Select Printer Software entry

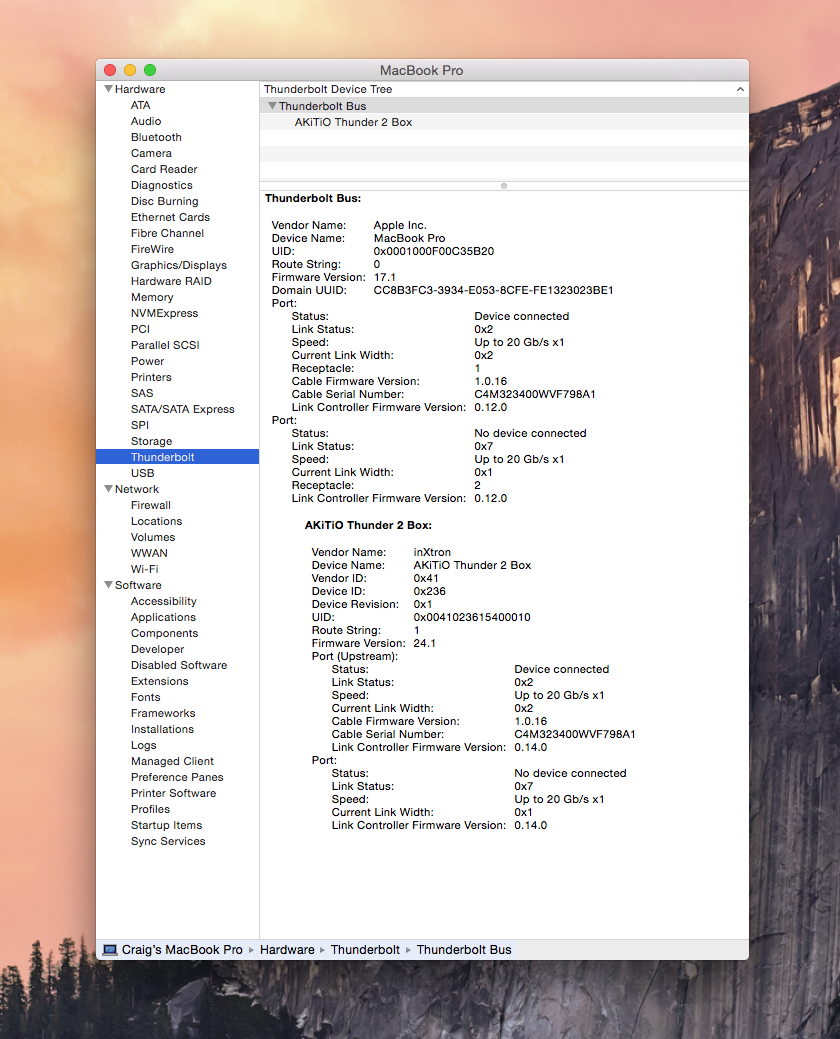[x=174, y=793]
